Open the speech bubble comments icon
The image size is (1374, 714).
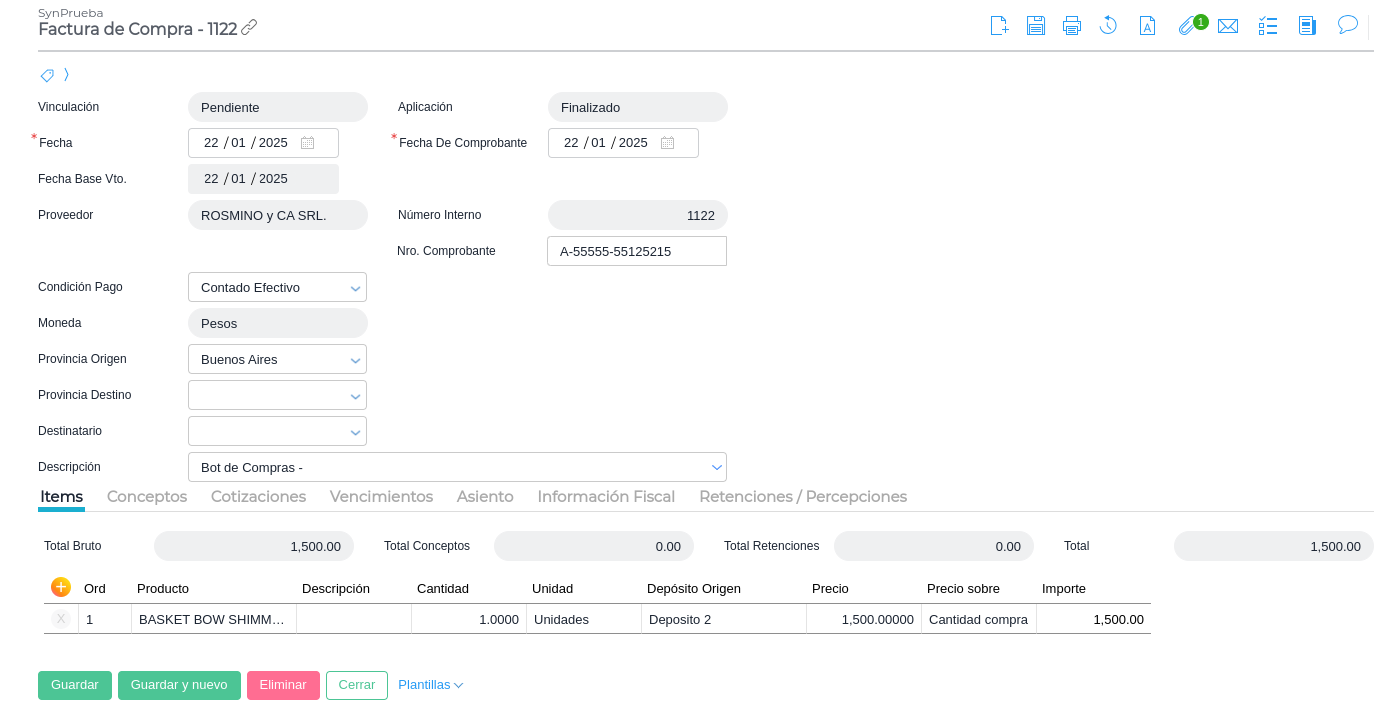tap(1348, 25)
